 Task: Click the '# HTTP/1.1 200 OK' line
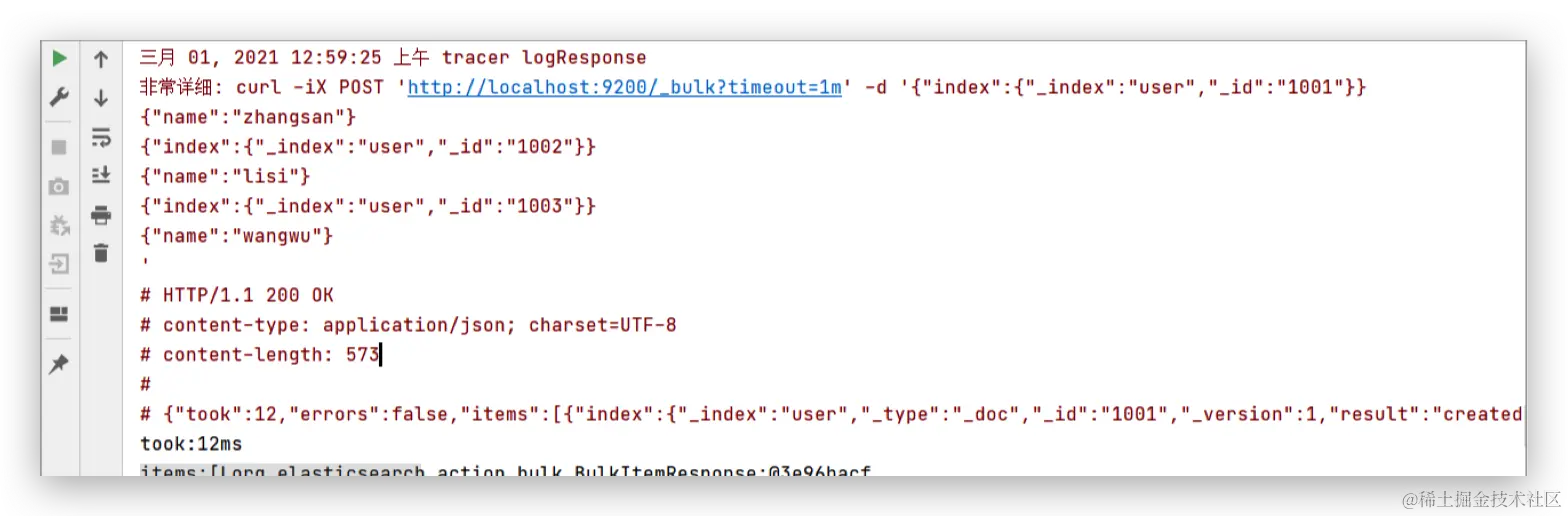[x=237, y=295]
